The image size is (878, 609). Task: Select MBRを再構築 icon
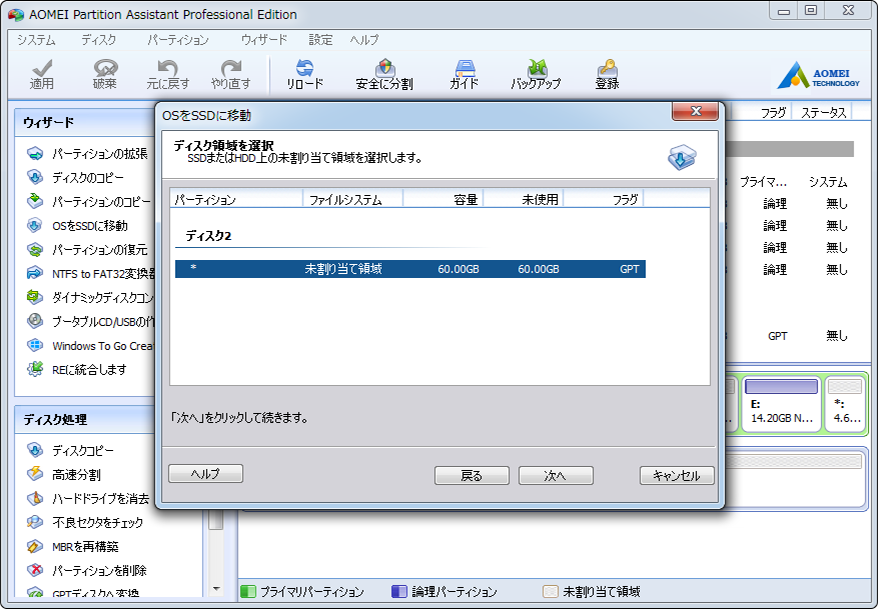click(35, 546)
